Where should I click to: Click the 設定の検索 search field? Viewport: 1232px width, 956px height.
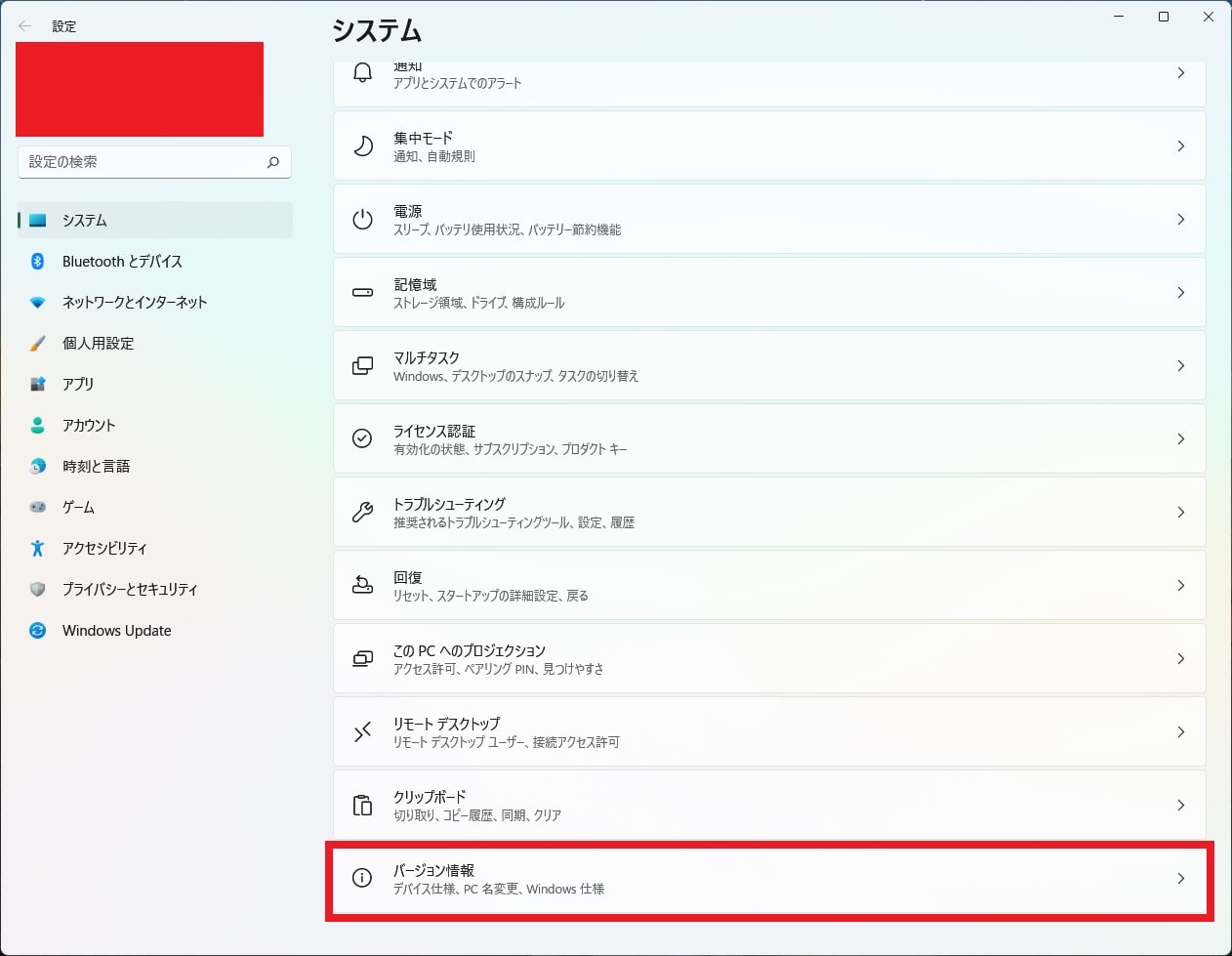pos(154,162)
